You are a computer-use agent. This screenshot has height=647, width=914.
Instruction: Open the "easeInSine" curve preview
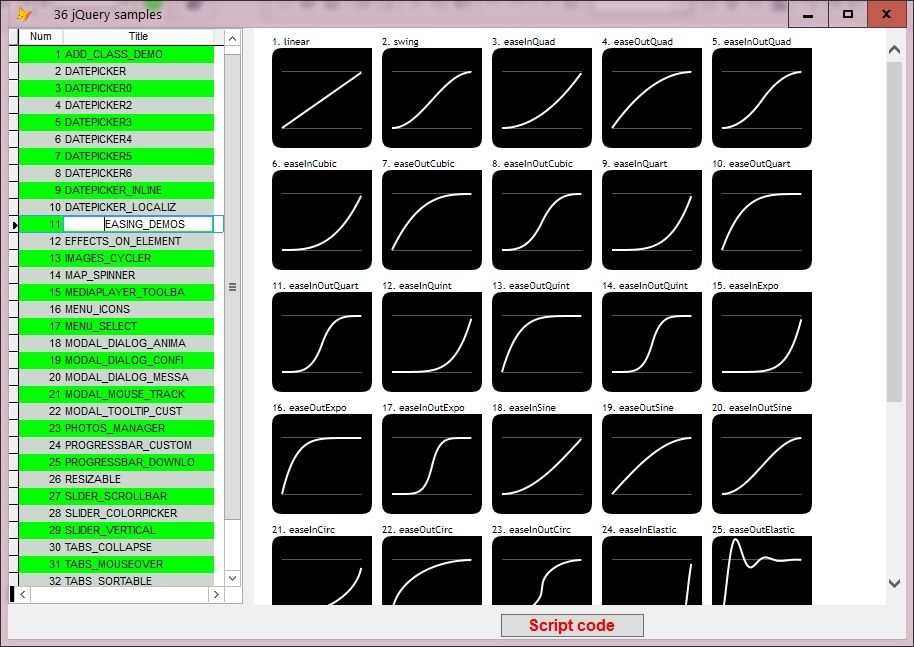coord(541,463)
